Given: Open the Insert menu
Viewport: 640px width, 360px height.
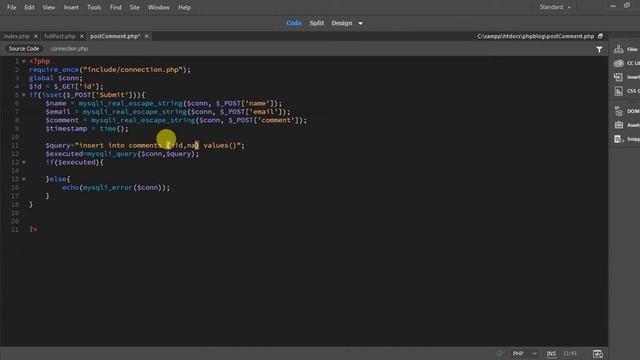Looking at the screenshot, I should (x=71, y=7).
